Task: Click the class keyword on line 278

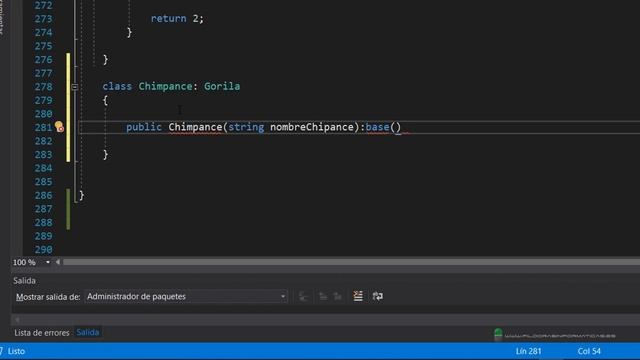Action: [117, 87]
